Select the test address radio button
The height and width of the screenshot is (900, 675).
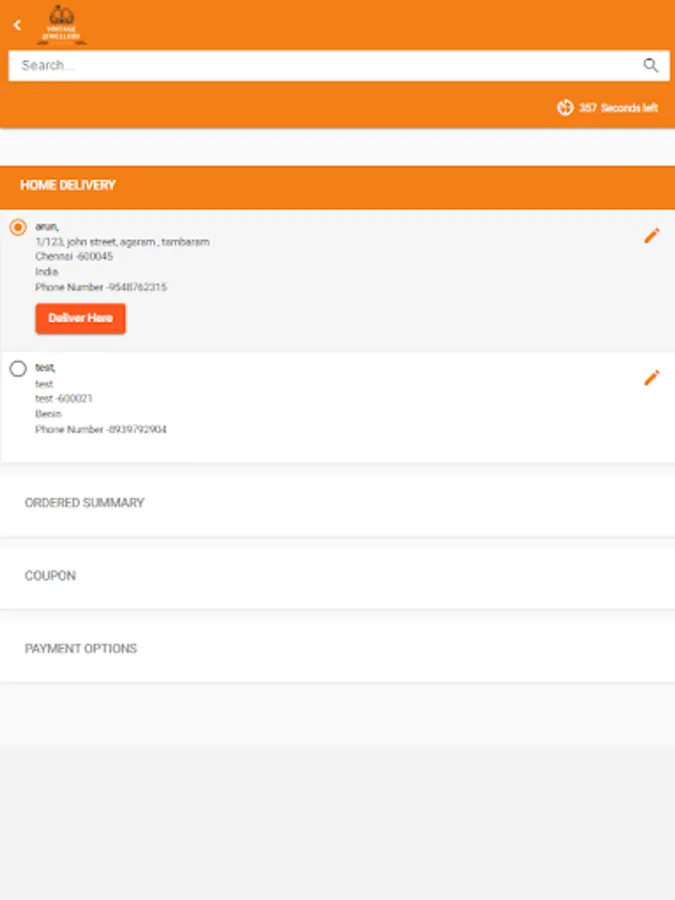(18, 368)
